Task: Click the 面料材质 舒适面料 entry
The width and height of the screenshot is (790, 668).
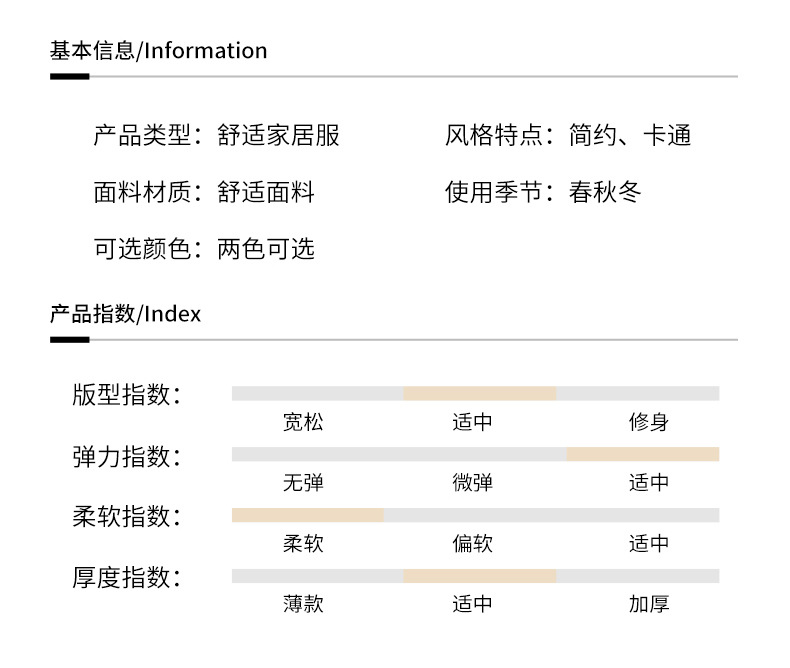Action: click(x=204, y=192)
